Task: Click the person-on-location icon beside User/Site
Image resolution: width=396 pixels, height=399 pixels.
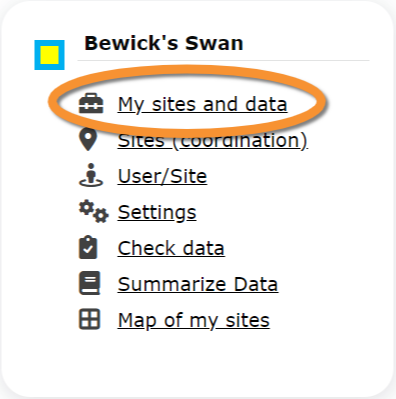Action: tap(91, 175)
